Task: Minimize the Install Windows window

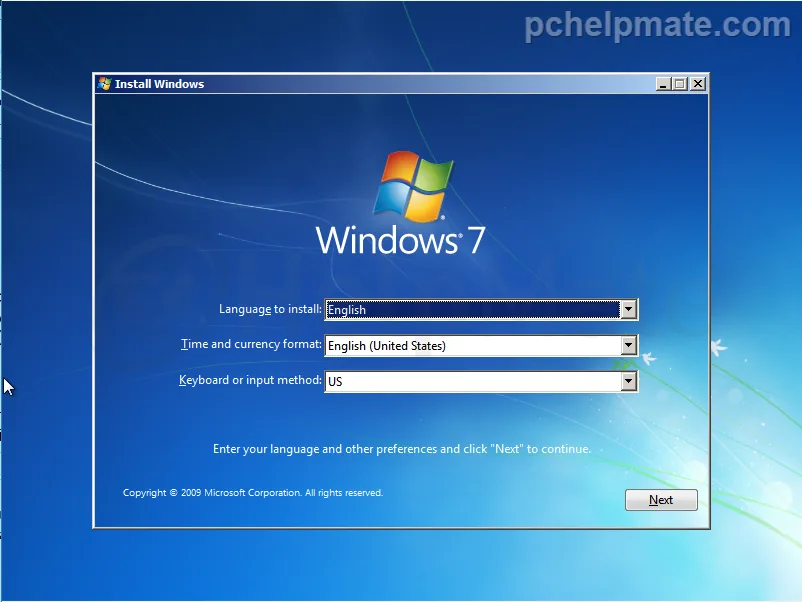Action: 663,84
